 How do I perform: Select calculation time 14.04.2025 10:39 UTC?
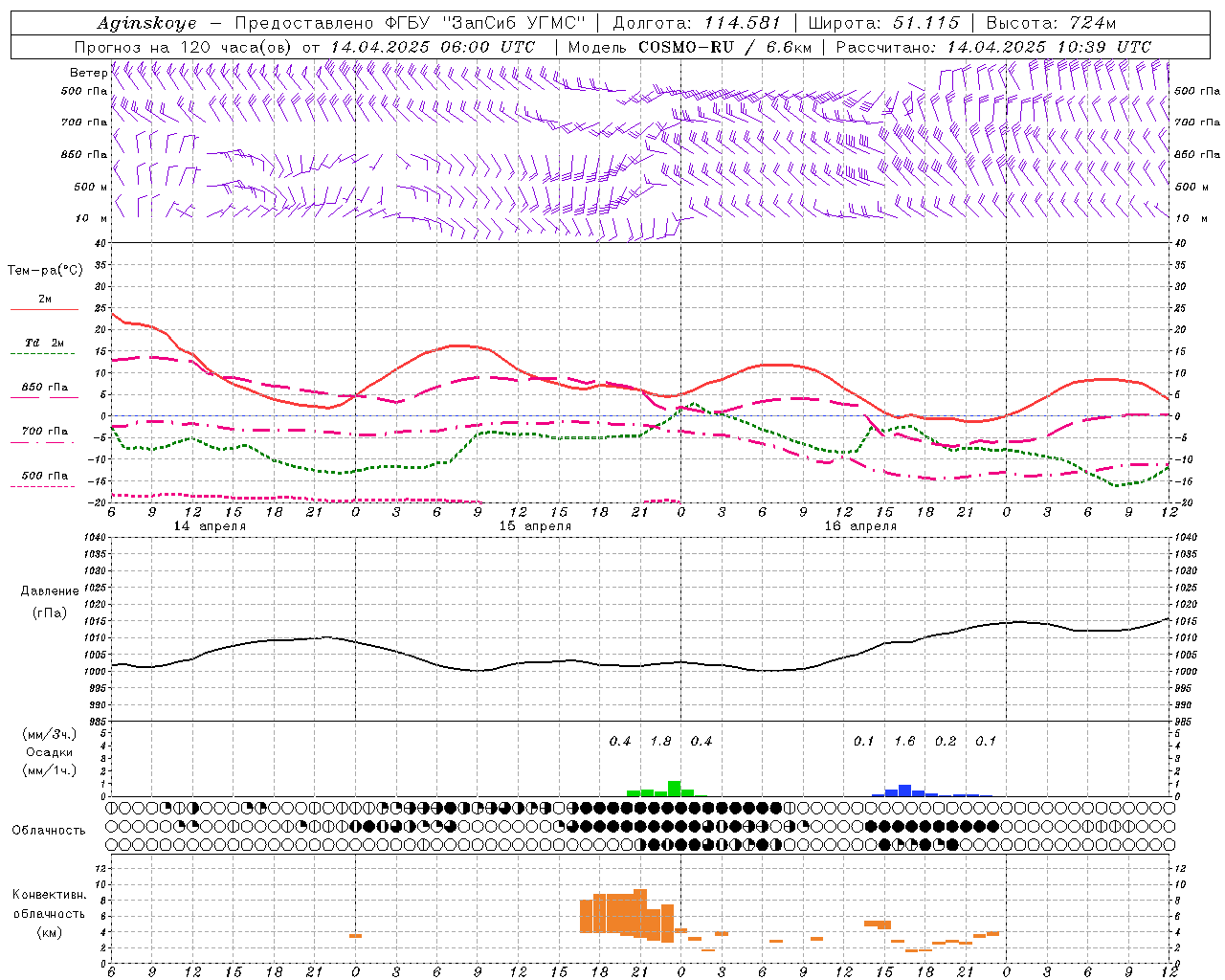click(1049, 47)
